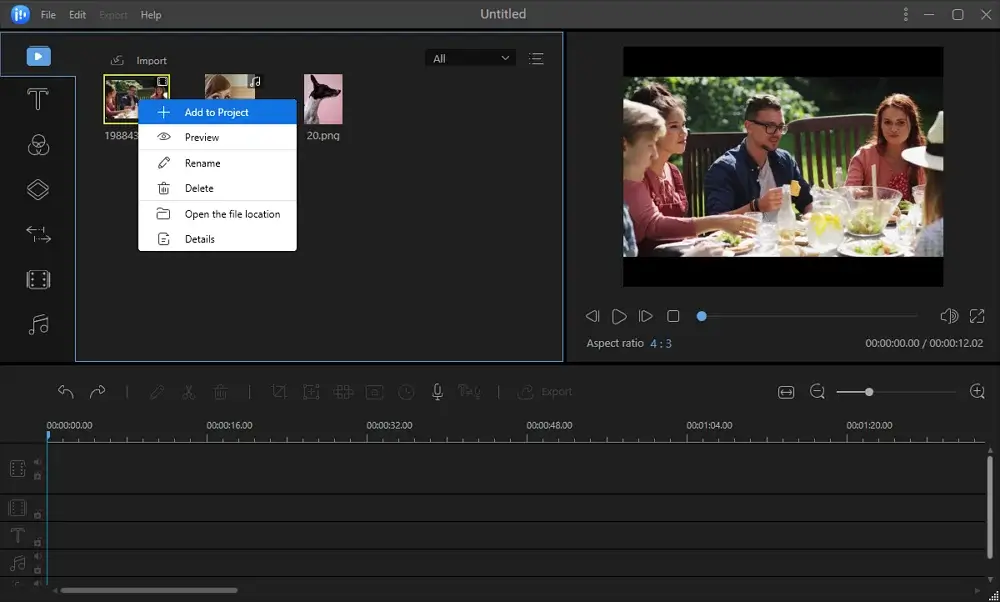Select the Split scissors tool
The height and width of the screenshot is (602, 1000).
(189, 391)
